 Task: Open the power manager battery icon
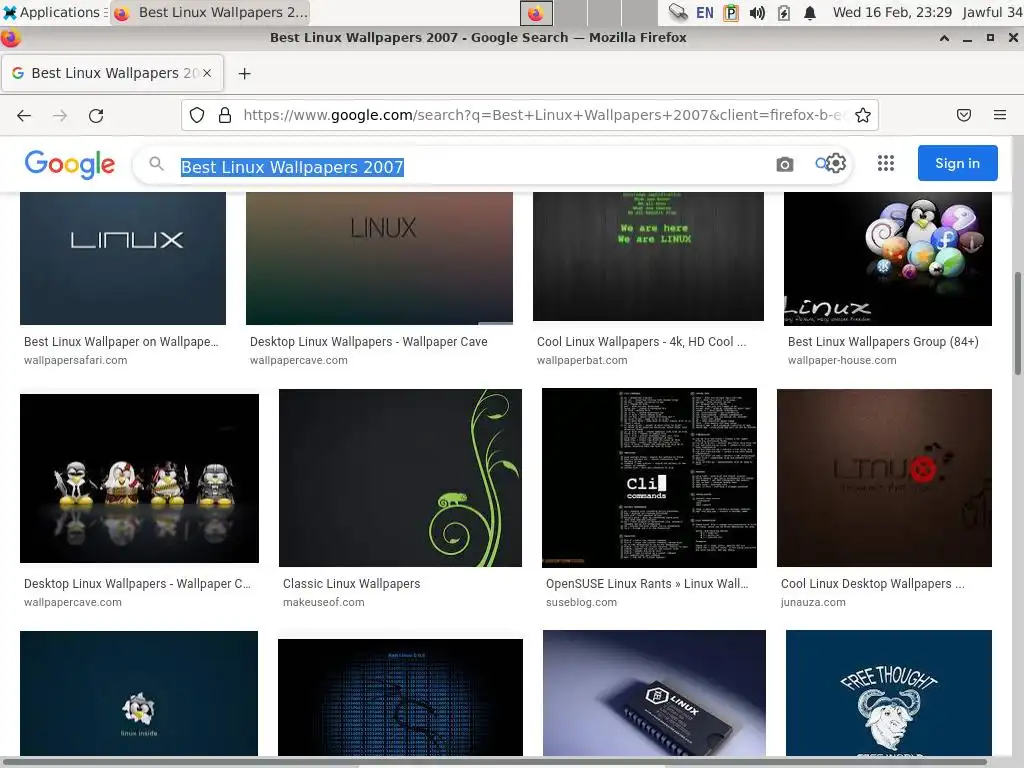[x=784, y=13]
